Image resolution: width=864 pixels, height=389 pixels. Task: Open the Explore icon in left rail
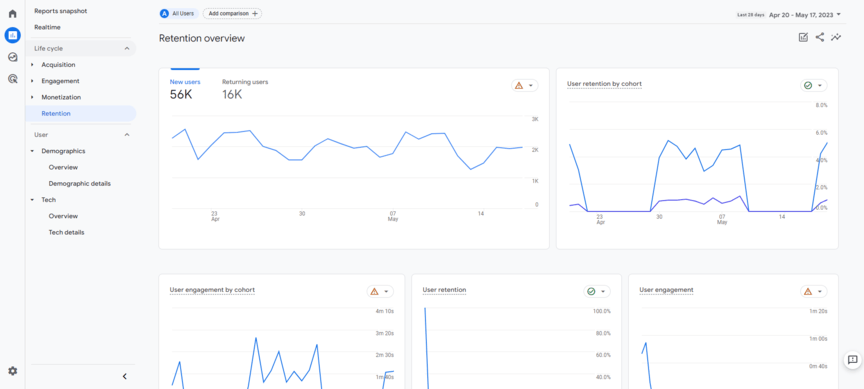coord(12,57)
